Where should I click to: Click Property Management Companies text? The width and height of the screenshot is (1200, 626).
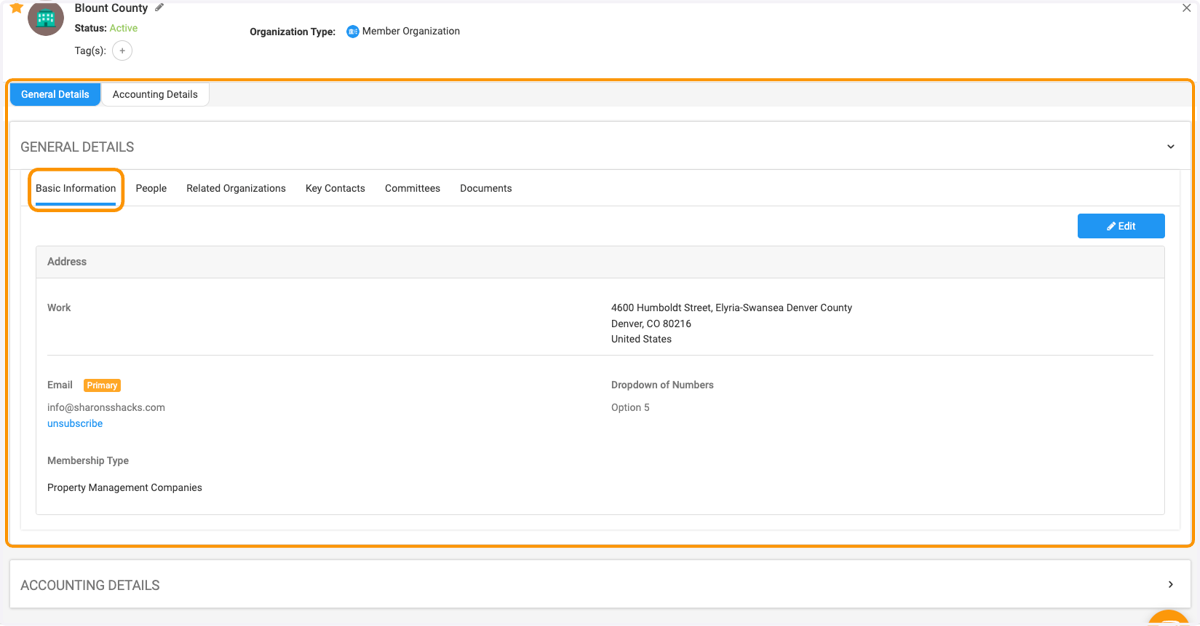125,488
